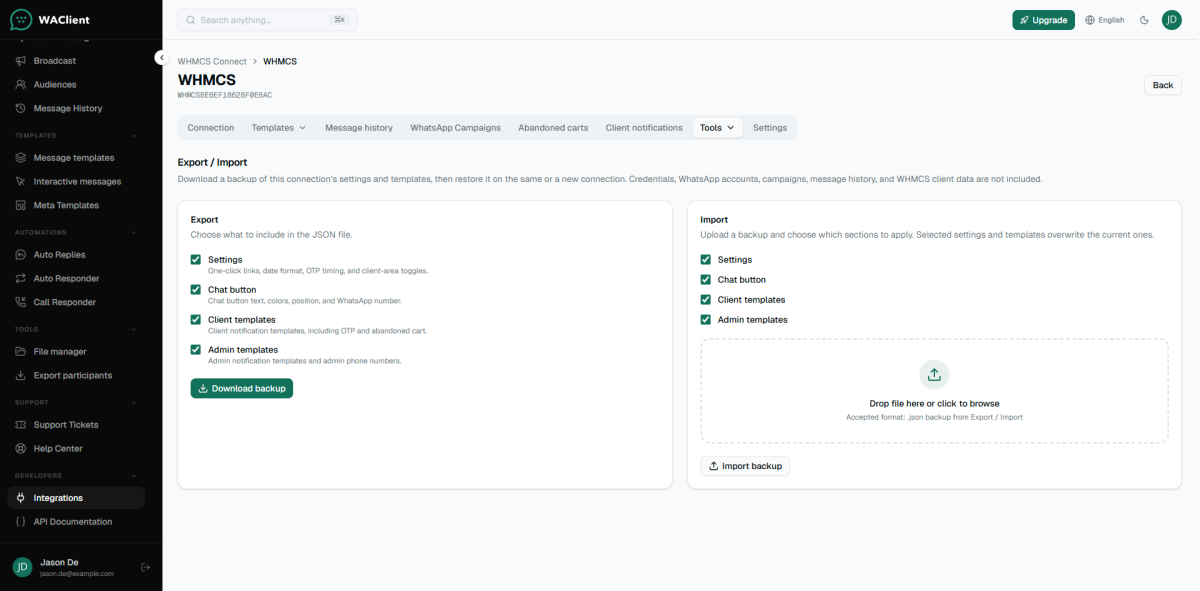Open Audiences people icon in sidebar
Viewport: 1200px width, 591px height.
(x=21, y=85)
